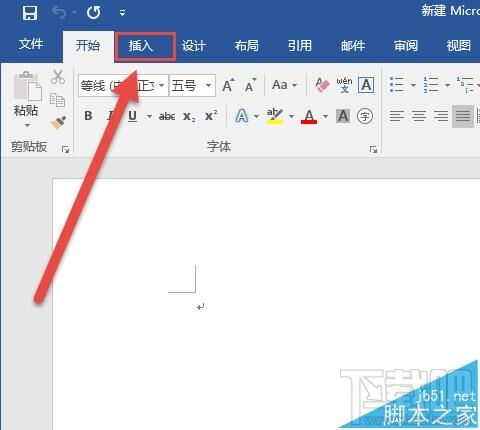This screenshot has width=480, height=430.
Task: Open the 剪贴板 clipboard dialog launcher
Action: point(65,149)
